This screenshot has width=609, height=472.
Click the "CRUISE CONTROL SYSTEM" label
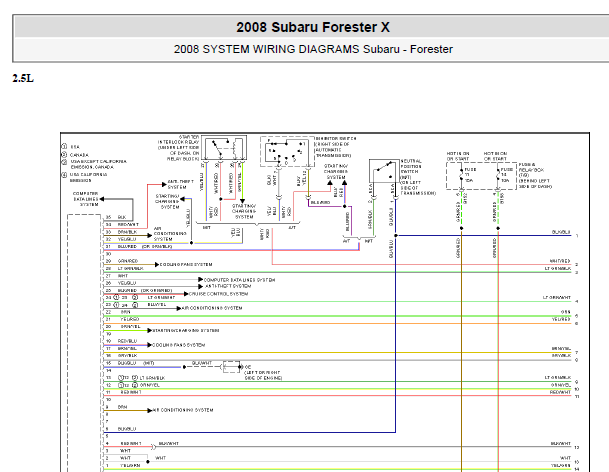tap(218, 294)
